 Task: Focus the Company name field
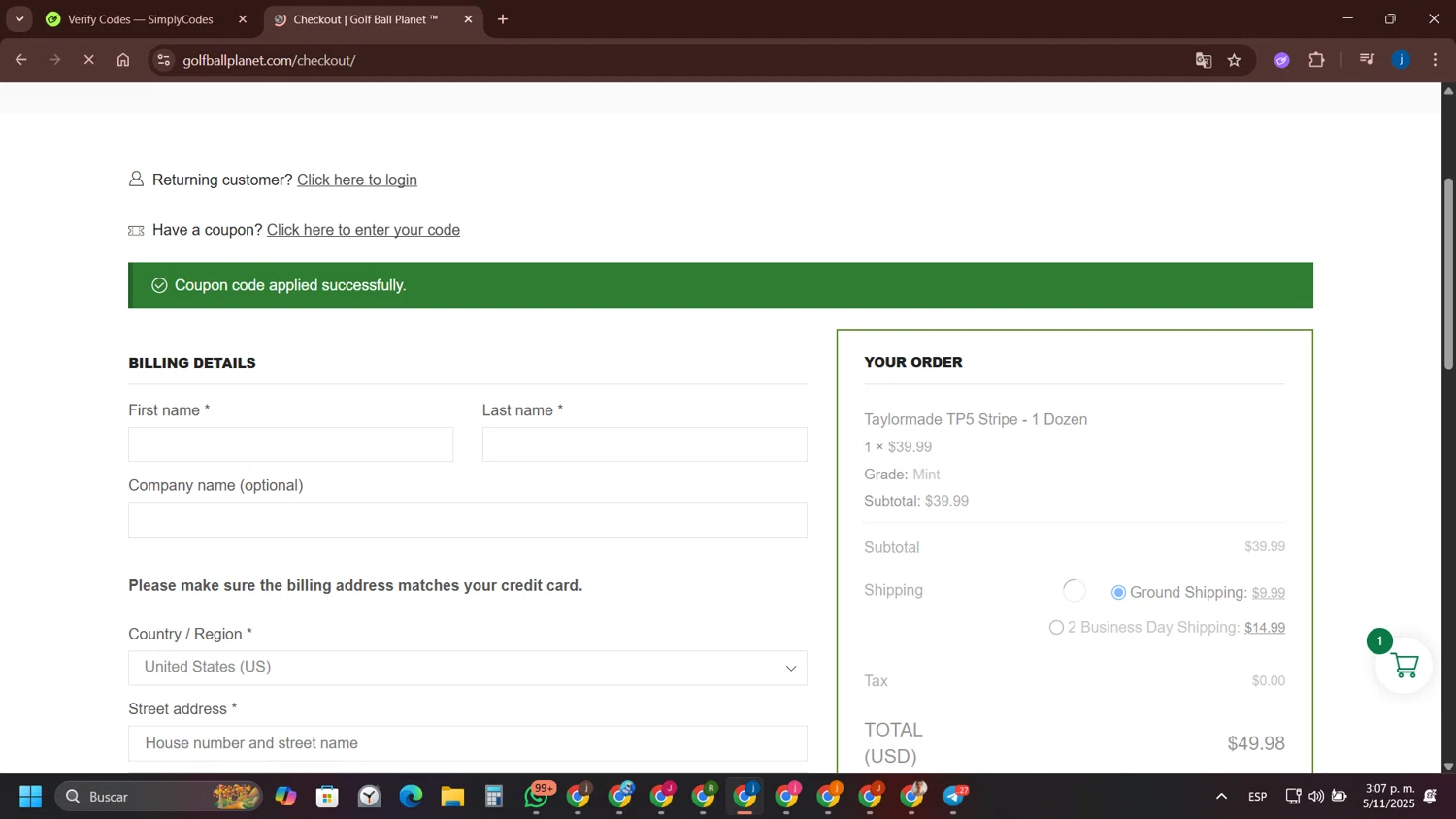pyautogui.click(x=468, y=519)
